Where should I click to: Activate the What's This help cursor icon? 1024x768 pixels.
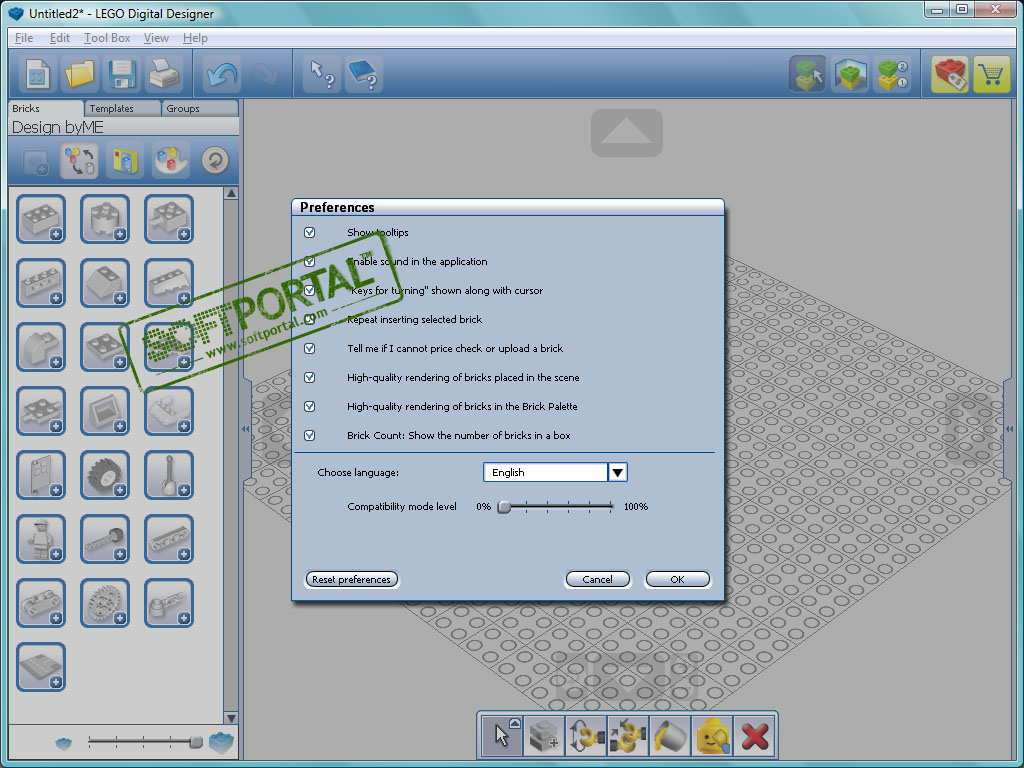[x=321, y=74]
